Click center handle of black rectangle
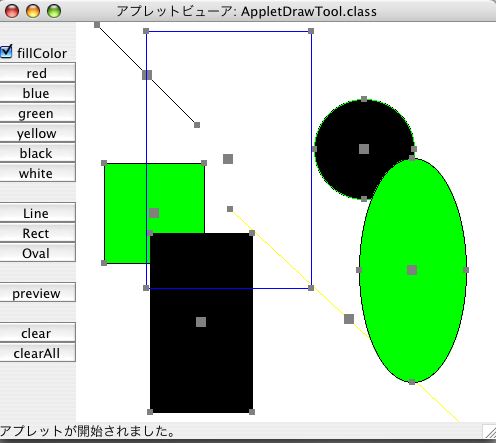 coord(201,322)
